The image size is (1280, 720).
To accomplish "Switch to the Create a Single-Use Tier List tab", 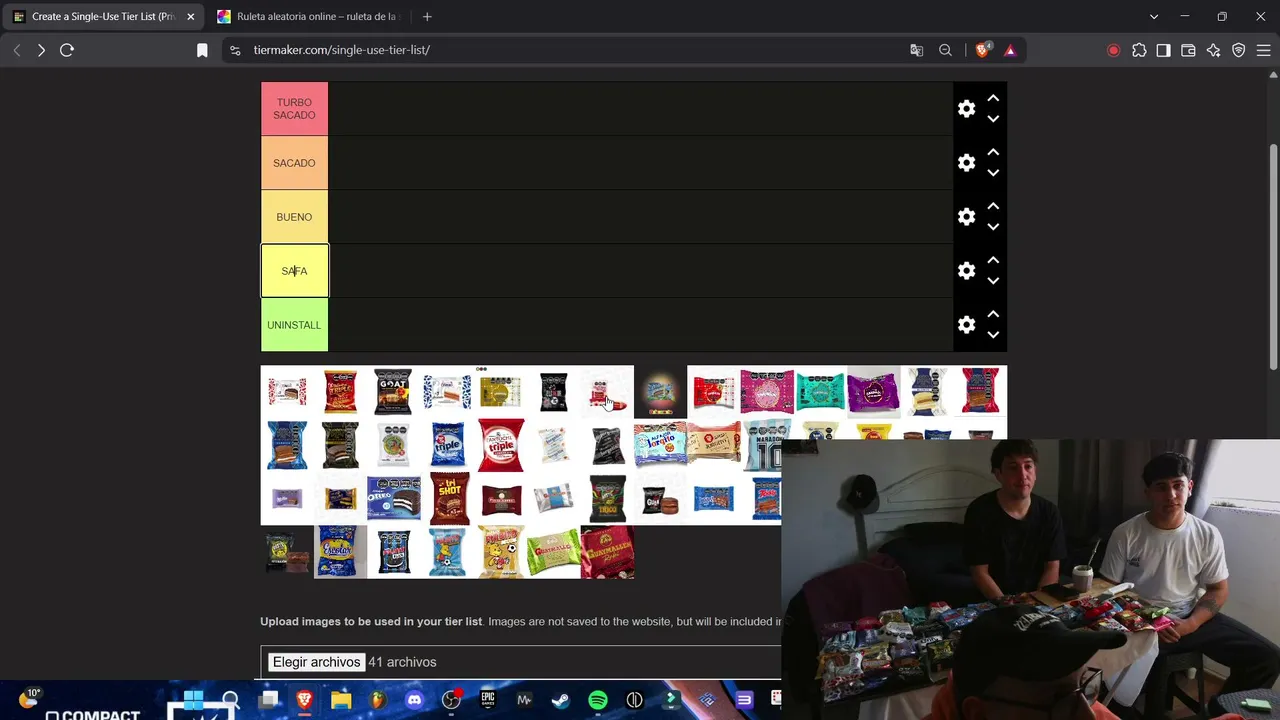I will [104, 17].
